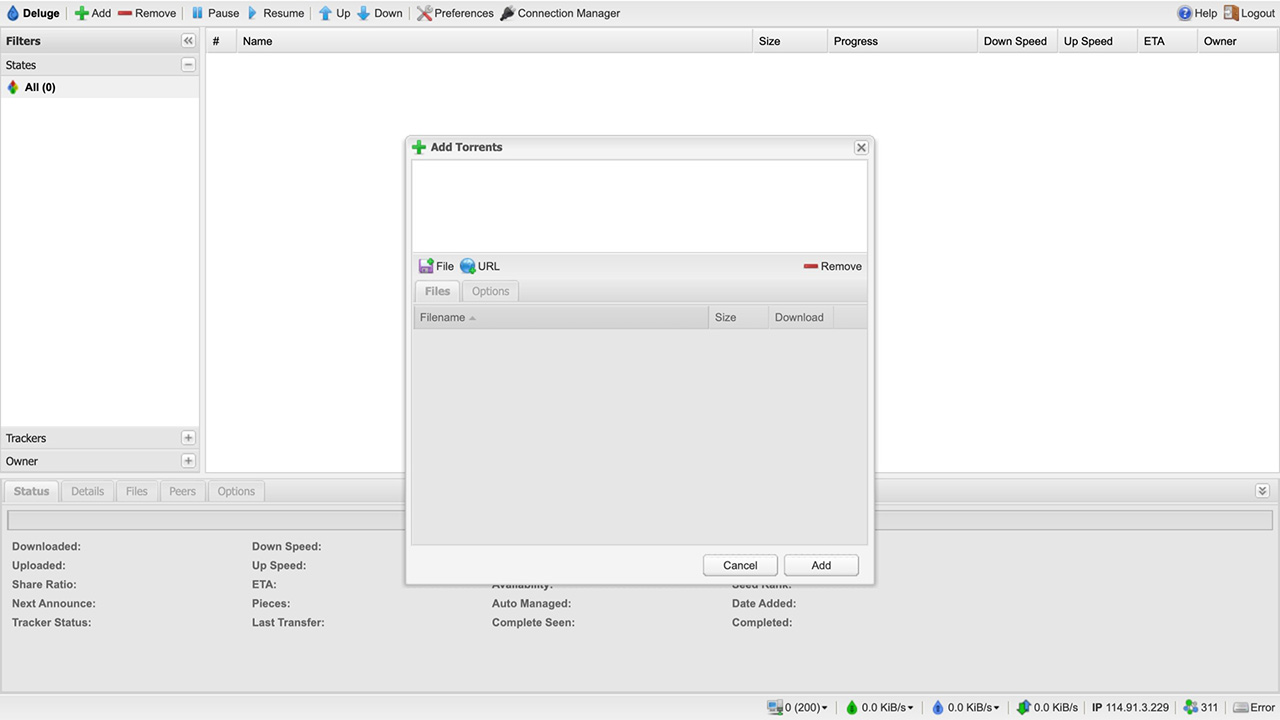Collapse the Filters sidebar panel
1280x720 pixels.
[x=188, y=41]
